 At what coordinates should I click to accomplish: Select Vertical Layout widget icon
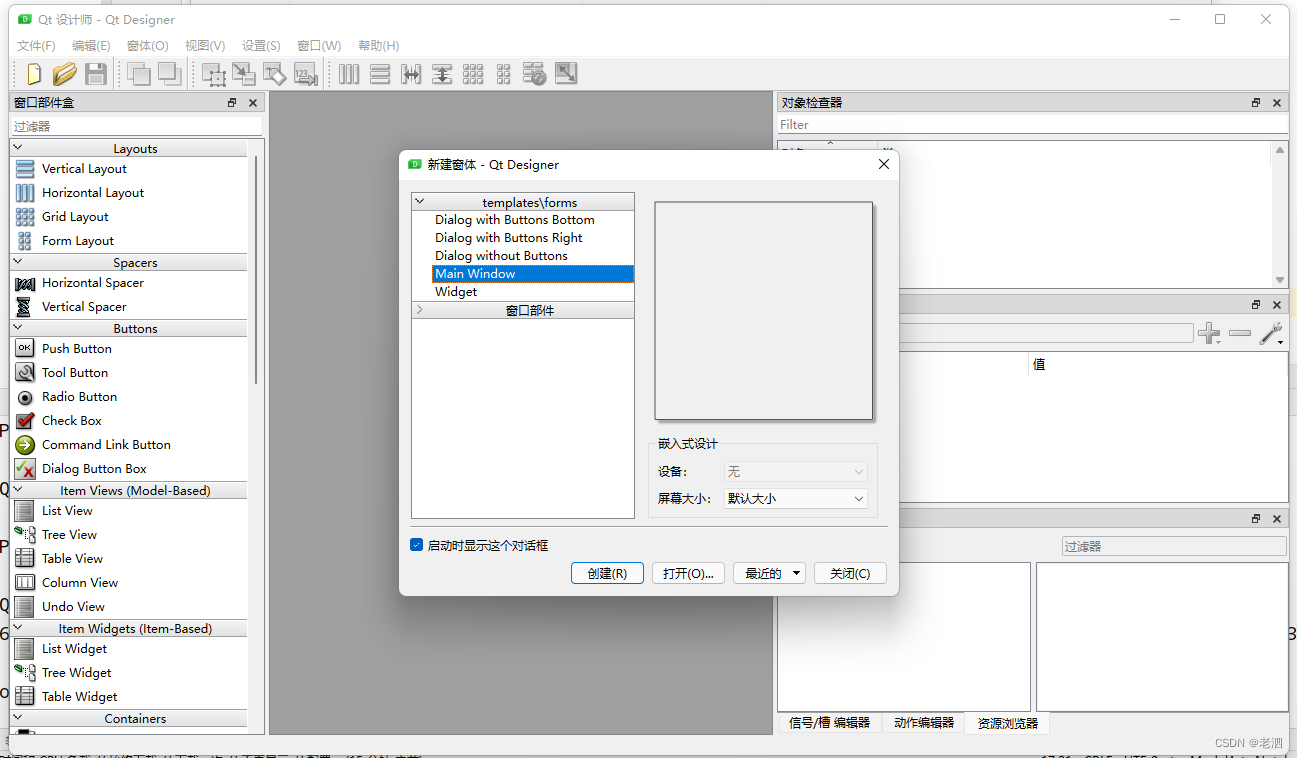[x=25, y=169]
